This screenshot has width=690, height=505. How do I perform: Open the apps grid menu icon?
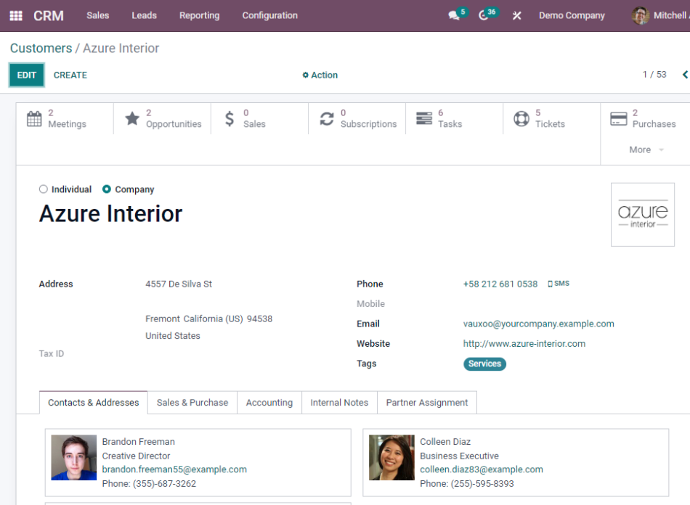[x=16, y=16]
